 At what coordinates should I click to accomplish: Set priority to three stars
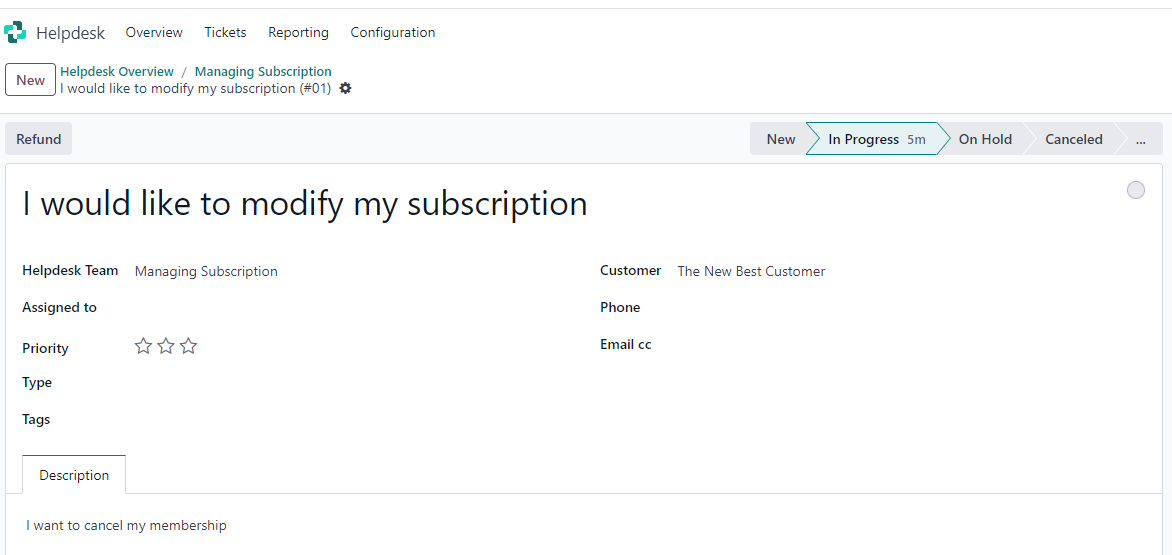tap(188, 346)
